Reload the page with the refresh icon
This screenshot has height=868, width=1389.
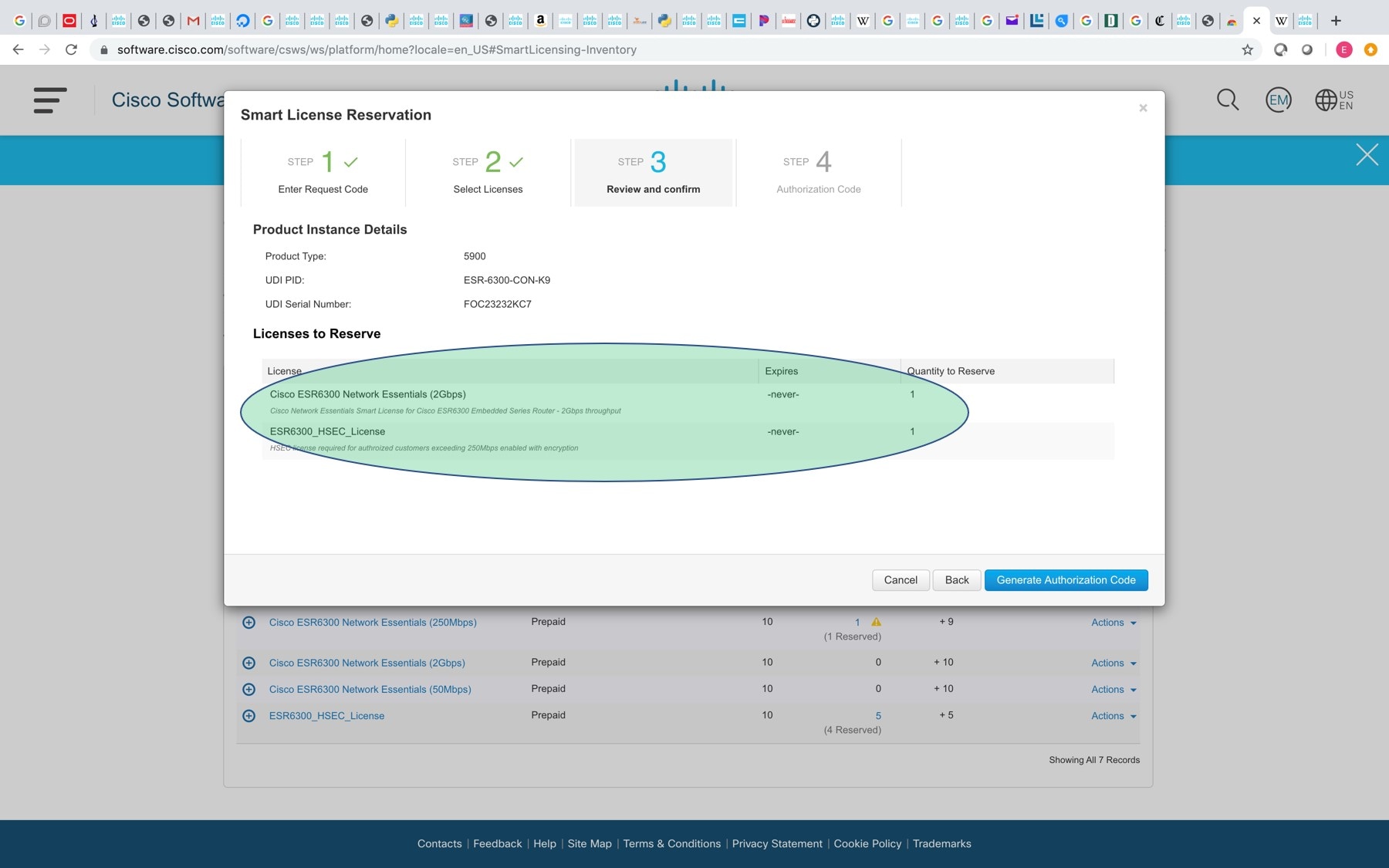[x=71, y=49]
